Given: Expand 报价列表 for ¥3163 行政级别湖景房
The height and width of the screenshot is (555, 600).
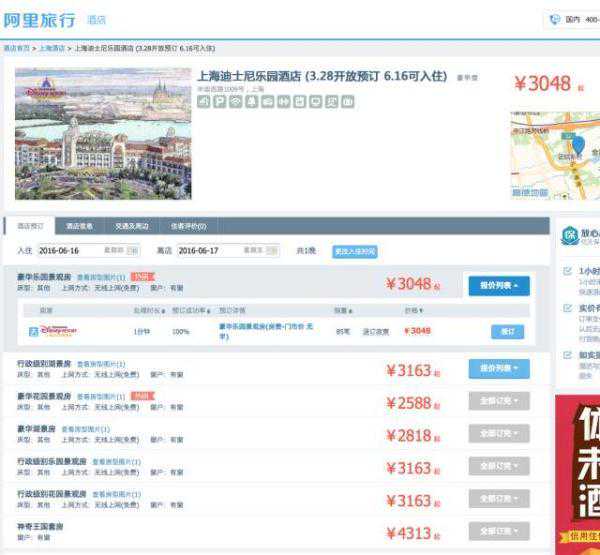Looking at the screenshot, I should [x=499, y=369].
